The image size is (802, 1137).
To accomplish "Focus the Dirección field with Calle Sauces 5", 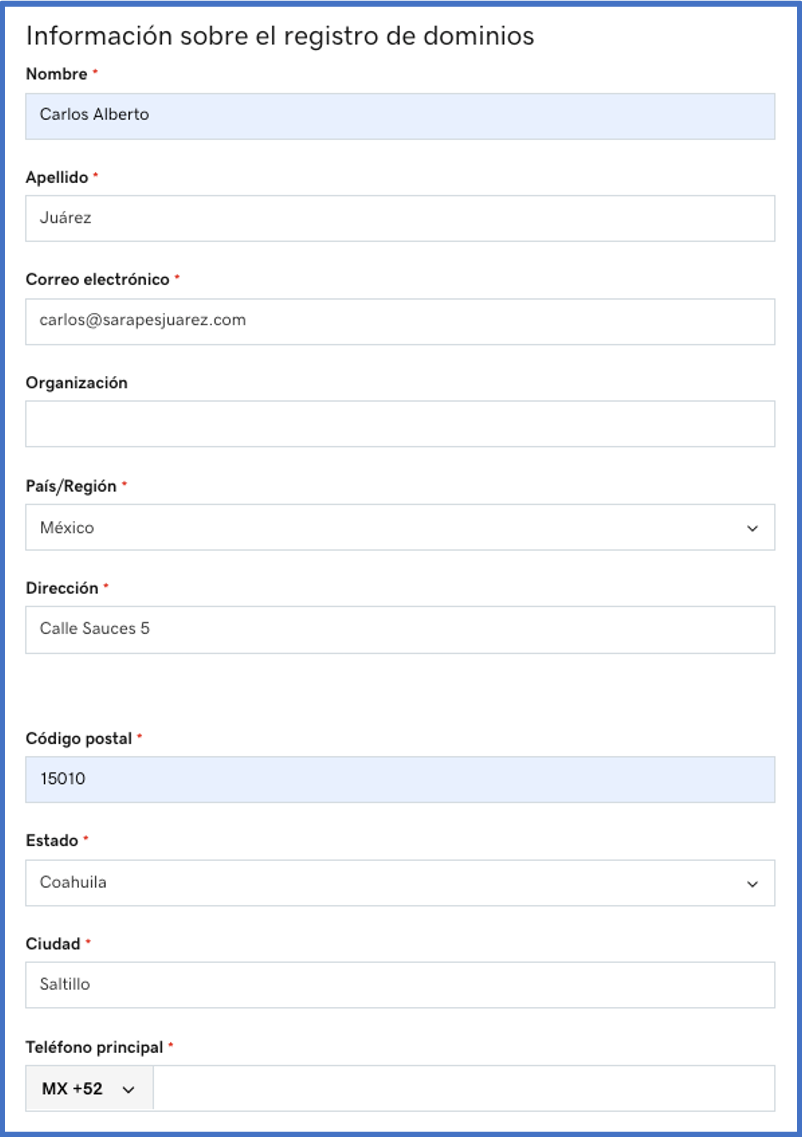I will 399,630.
